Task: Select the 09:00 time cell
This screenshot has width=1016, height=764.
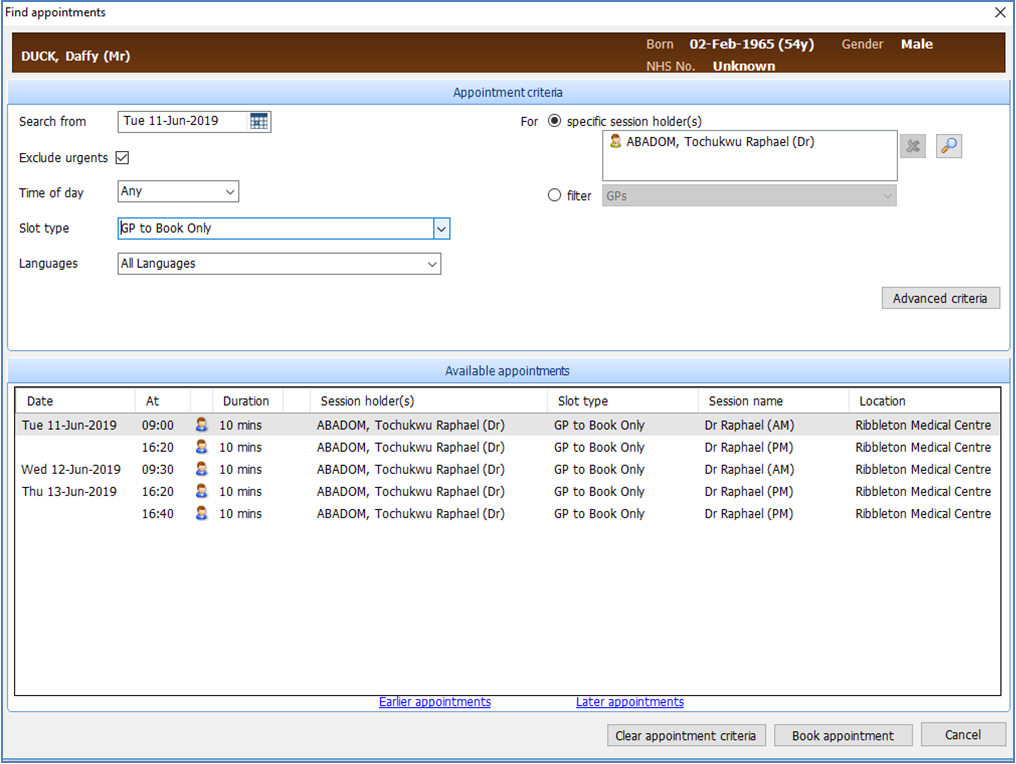Action: (x=158, y=425)
